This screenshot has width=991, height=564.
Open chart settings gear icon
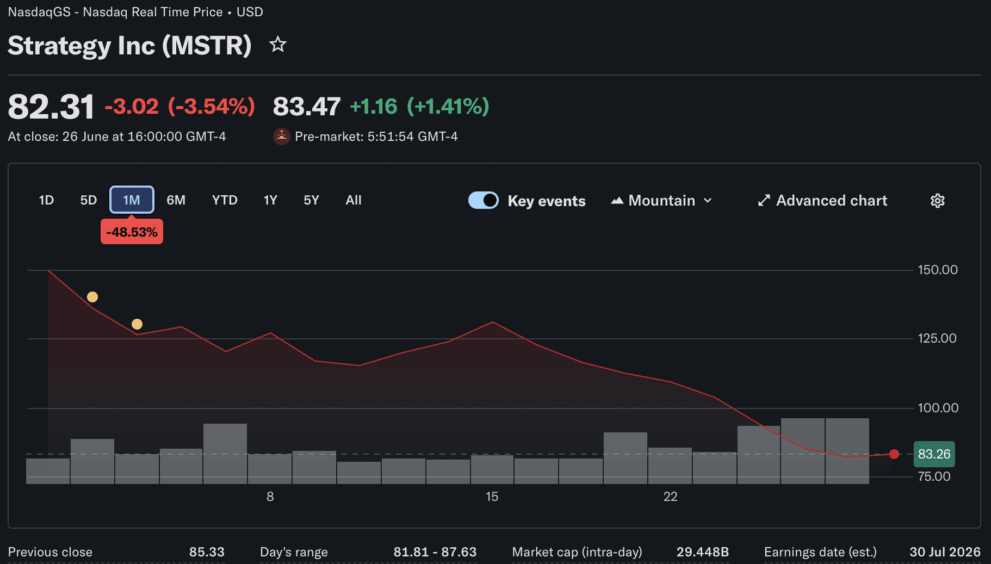(937, 200)
